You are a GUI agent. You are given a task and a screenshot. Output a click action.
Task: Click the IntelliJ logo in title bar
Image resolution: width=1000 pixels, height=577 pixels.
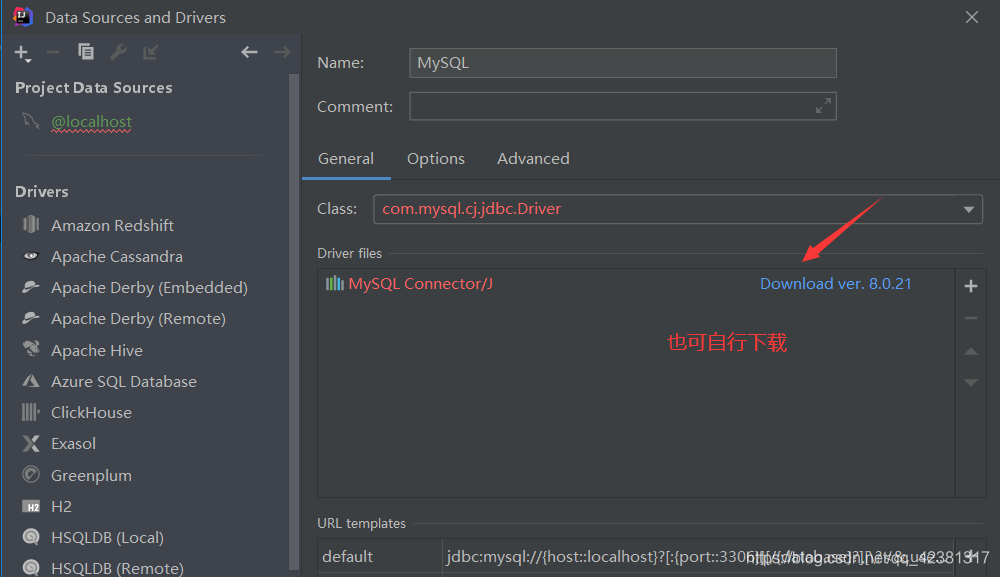(22, 17)
